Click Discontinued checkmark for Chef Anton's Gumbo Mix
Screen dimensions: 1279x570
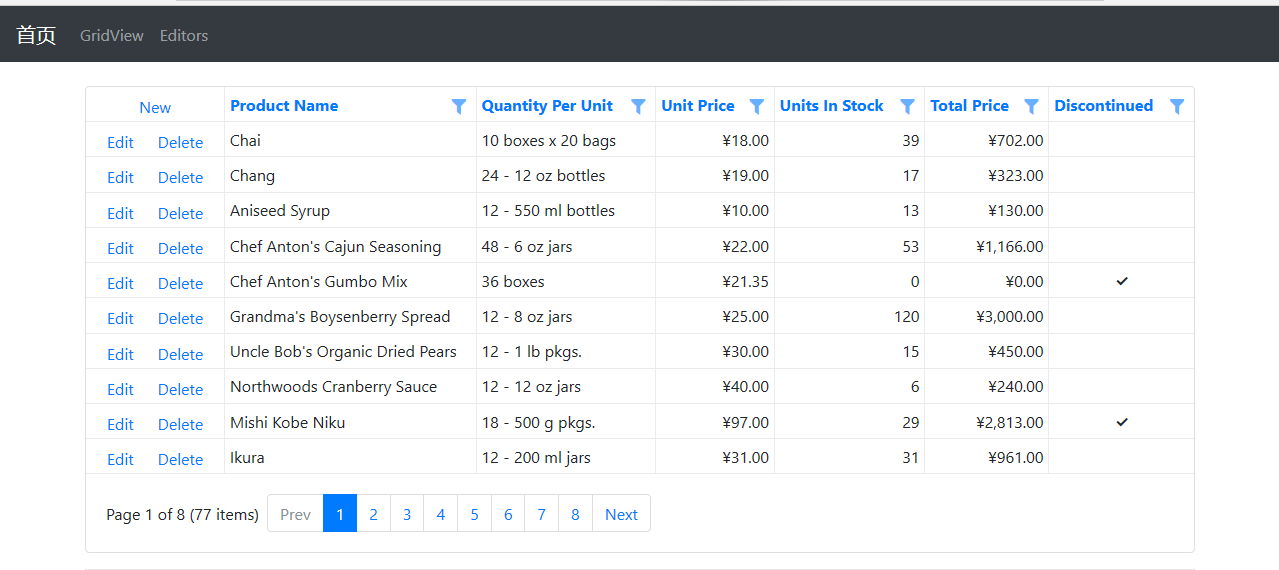[1121, 282]
